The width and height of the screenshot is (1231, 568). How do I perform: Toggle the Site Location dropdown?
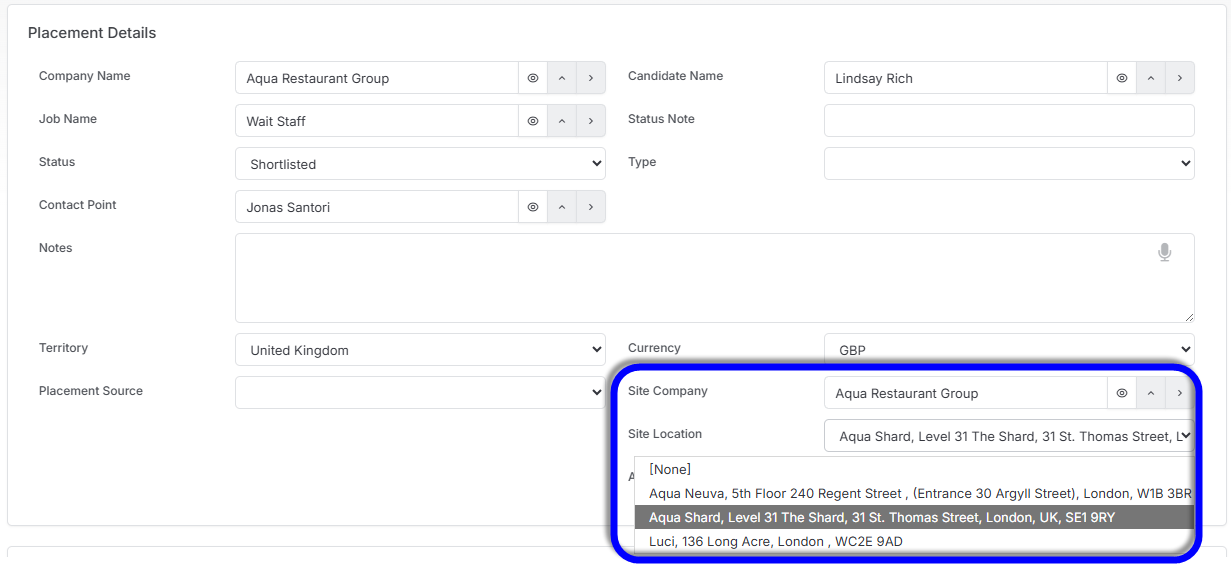click(x=1009, y=436)
